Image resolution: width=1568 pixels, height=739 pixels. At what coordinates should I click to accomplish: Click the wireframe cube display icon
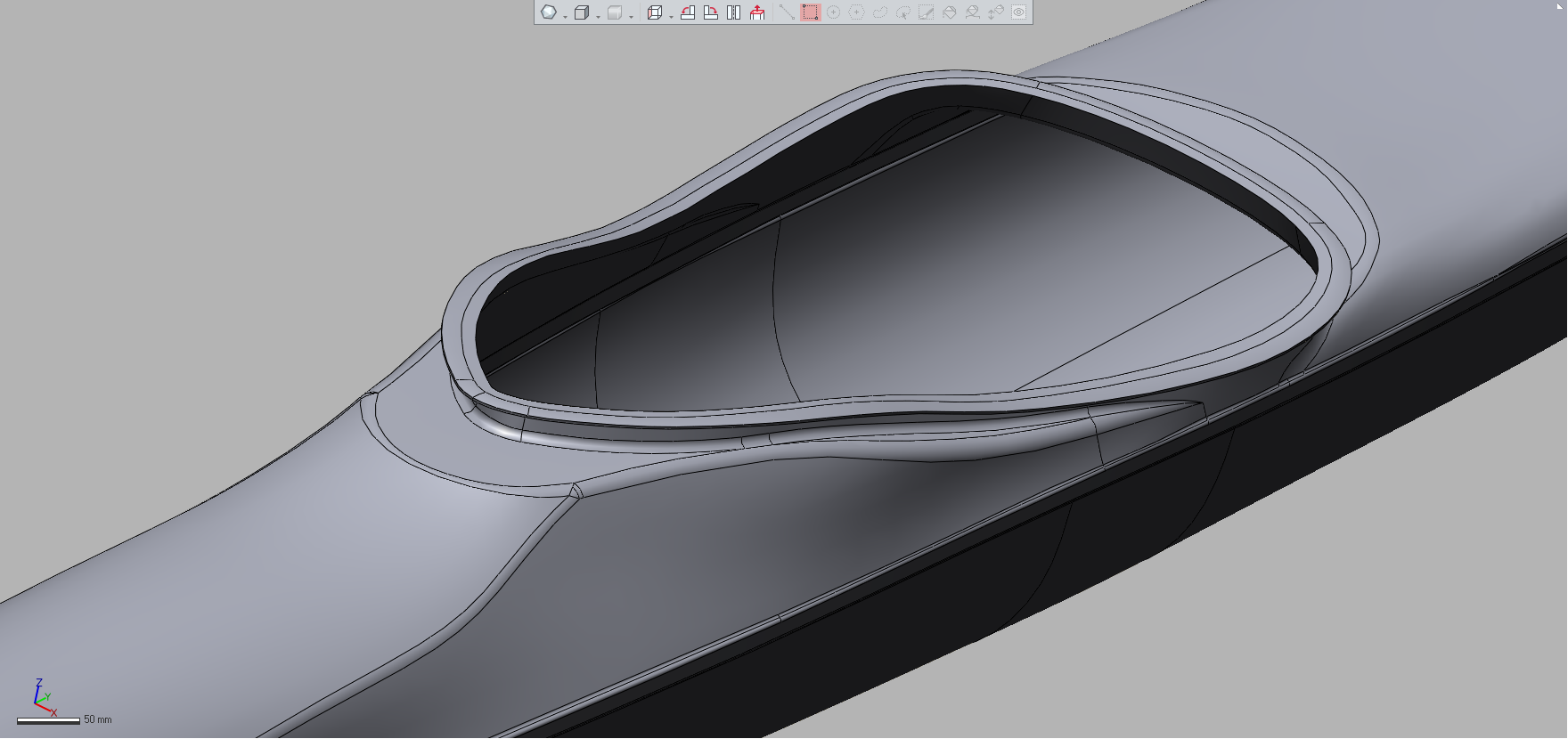[581, 12]
